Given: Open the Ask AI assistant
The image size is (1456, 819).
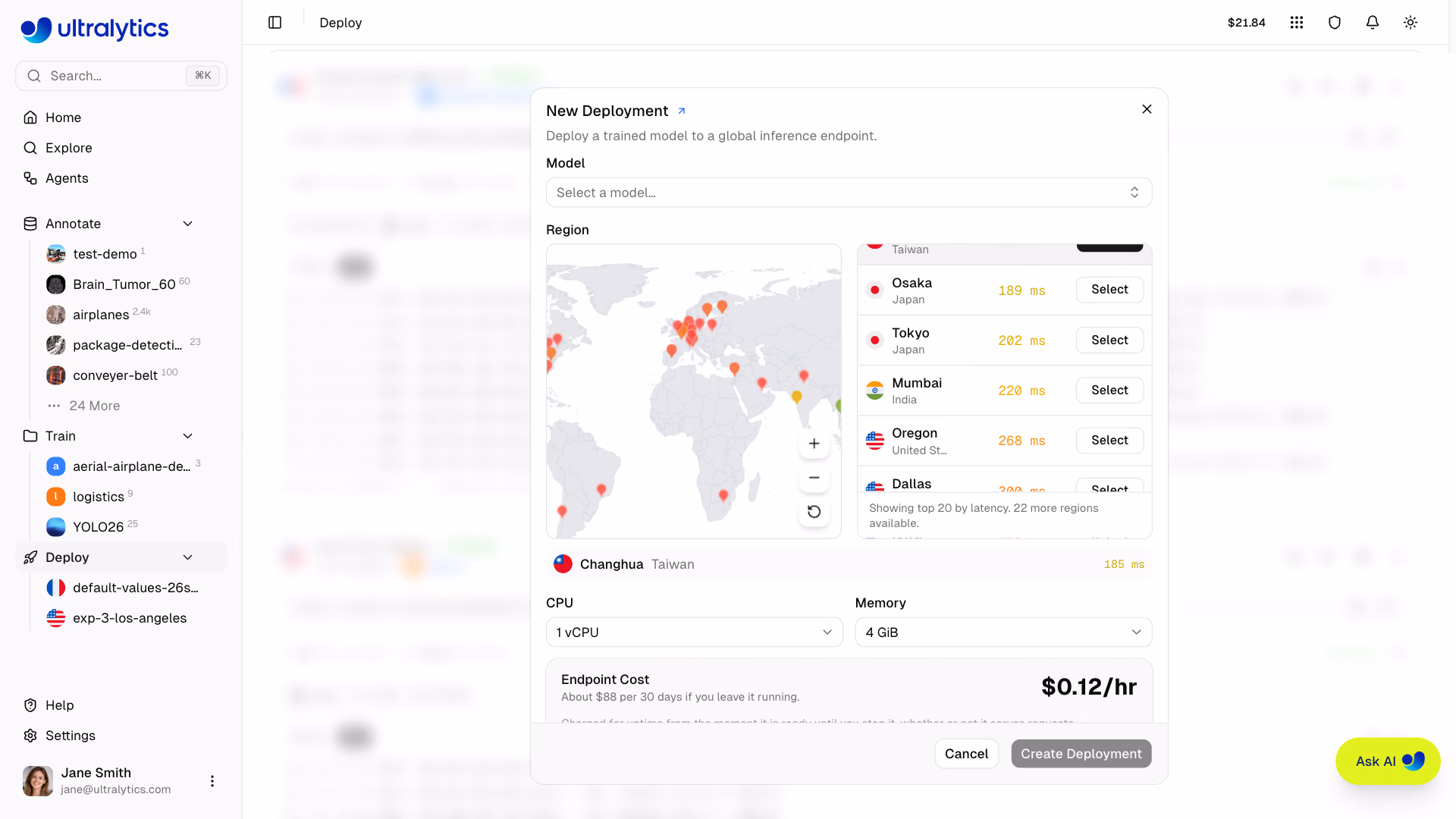Looking at the screenshot, I should pos(1388,761).
